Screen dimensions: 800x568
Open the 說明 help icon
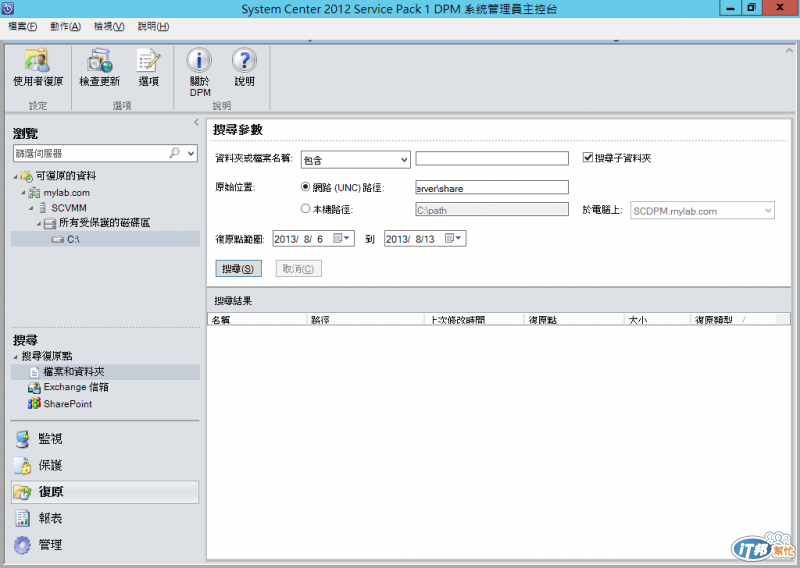point(244,60)
